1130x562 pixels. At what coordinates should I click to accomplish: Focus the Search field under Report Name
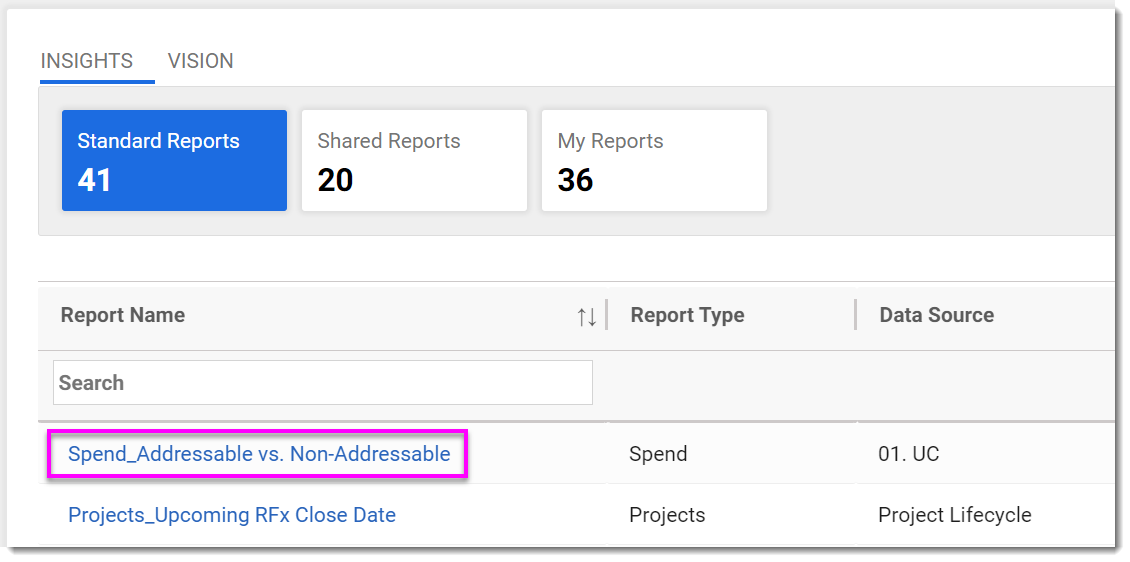coord(322,383)
